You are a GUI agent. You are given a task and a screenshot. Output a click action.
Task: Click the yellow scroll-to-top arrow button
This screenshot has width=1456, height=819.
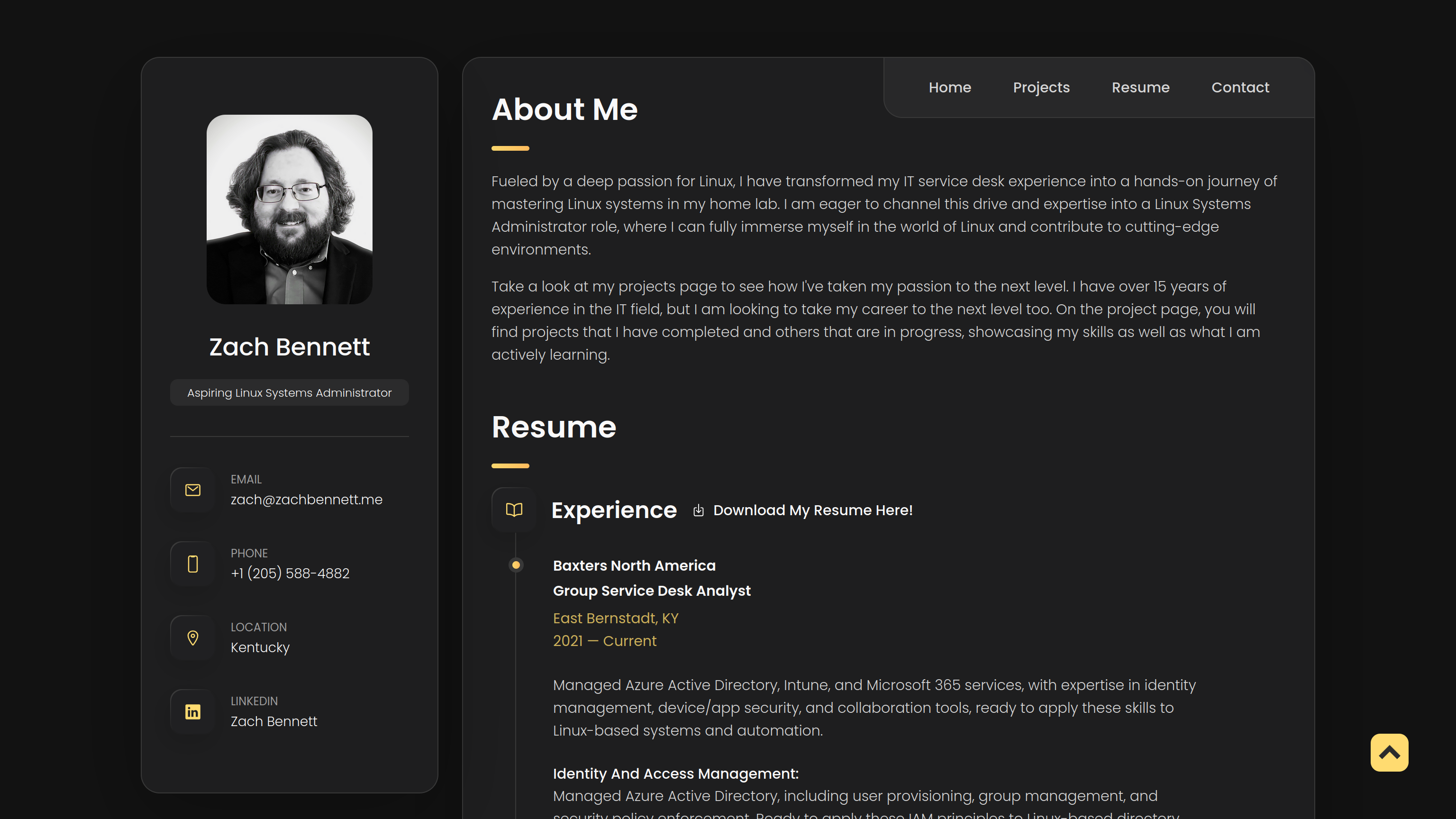point(1389,752)
